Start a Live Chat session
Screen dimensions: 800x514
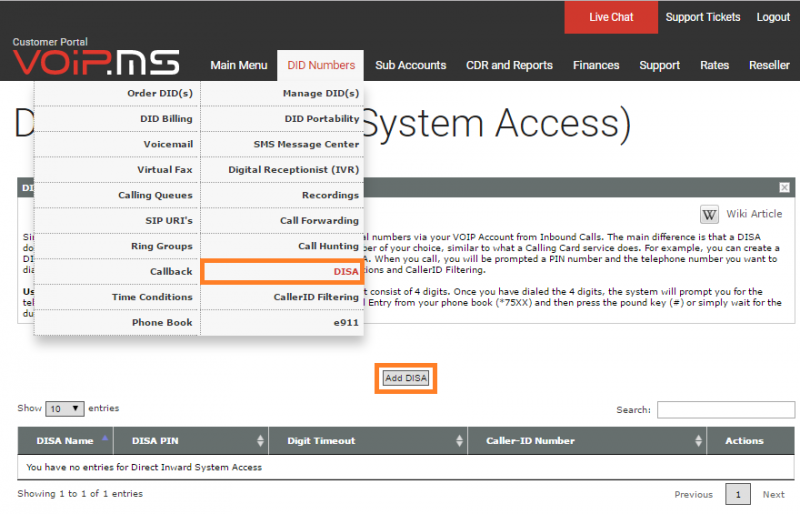tap(611, 17)
